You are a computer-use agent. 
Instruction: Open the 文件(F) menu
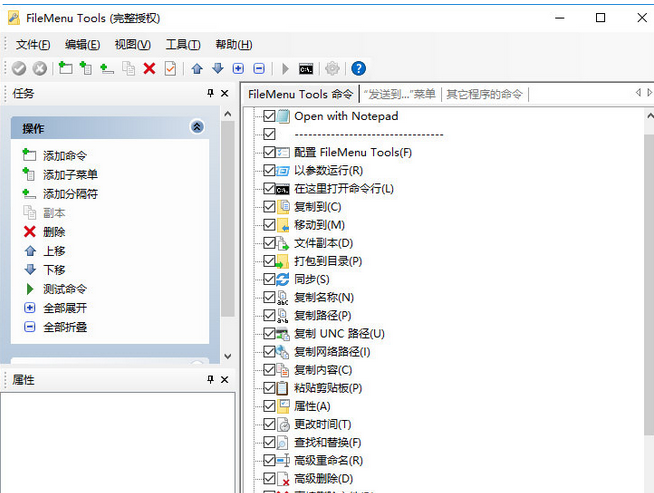(33, 45)
